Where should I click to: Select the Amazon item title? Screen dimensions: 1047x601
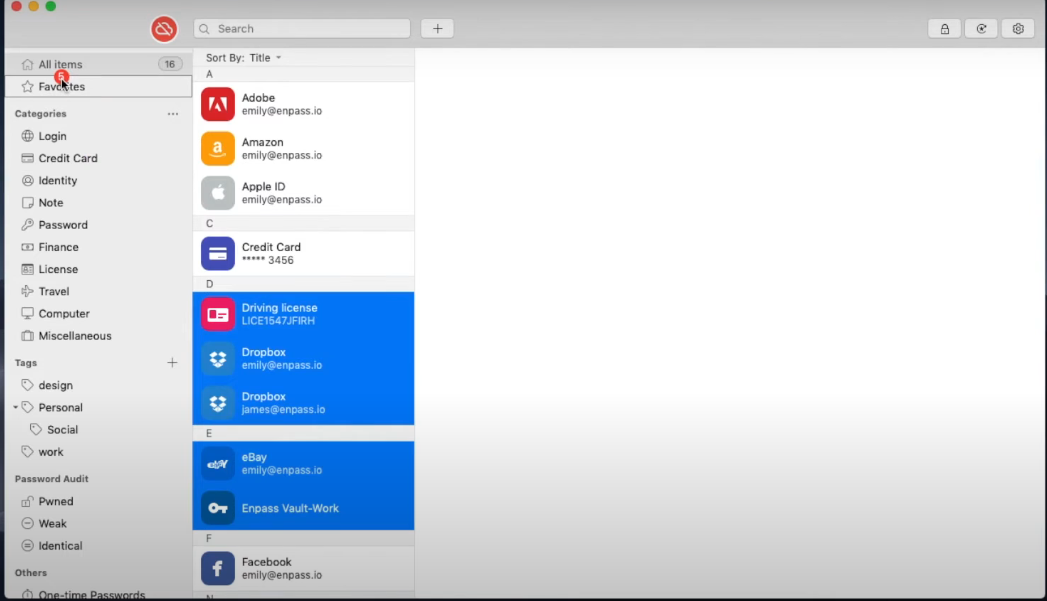262,142
